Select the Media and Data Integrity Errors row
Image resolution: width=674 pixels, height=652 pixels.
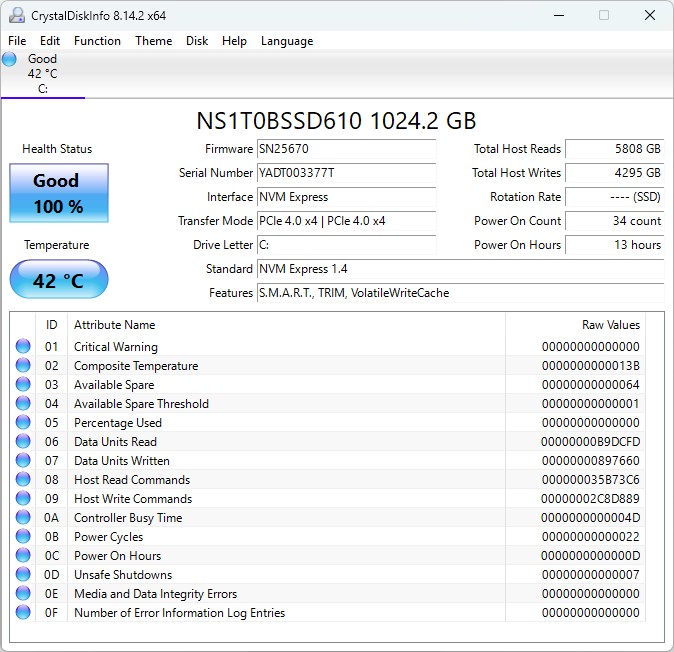coord(155,594)
